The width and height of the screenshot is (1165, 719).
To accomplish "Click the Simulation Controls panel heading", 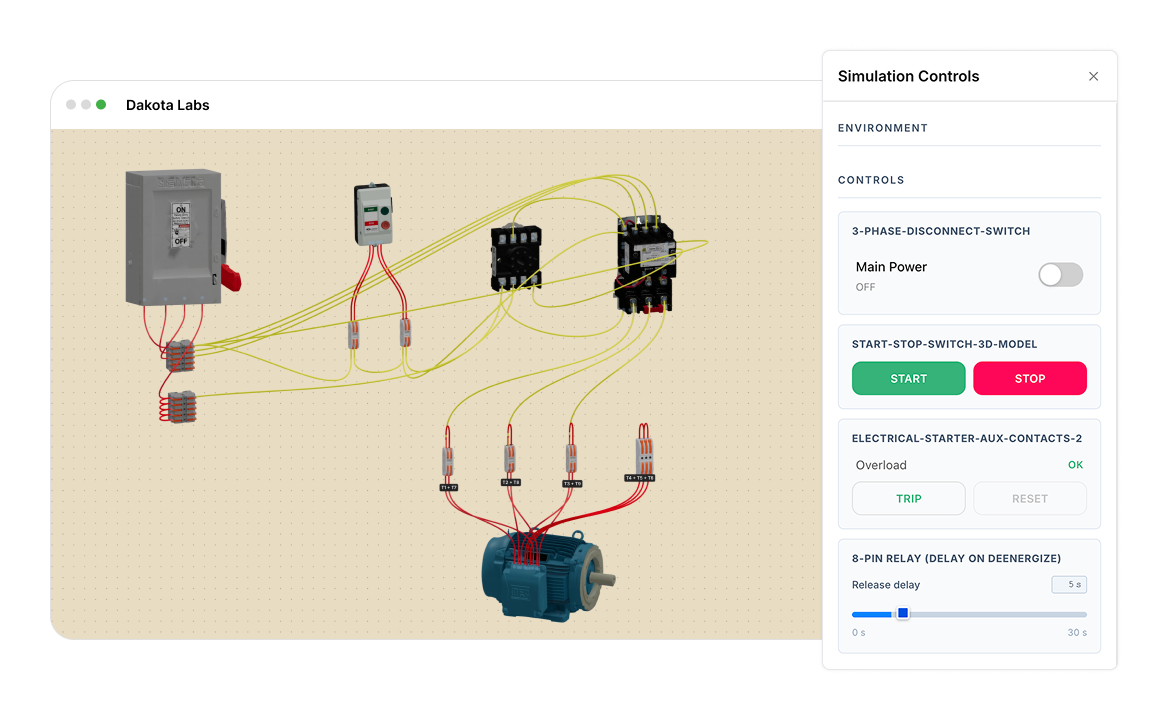I will 909,77.
